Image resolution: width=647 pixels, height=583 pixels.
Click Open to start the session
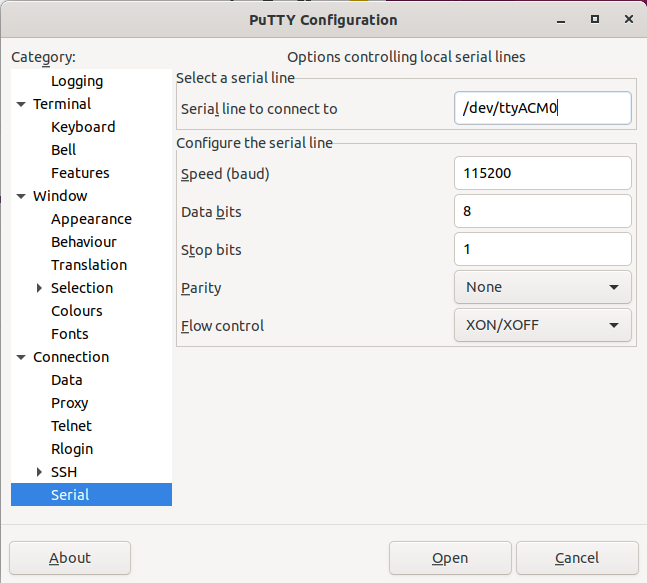[450, 558]
